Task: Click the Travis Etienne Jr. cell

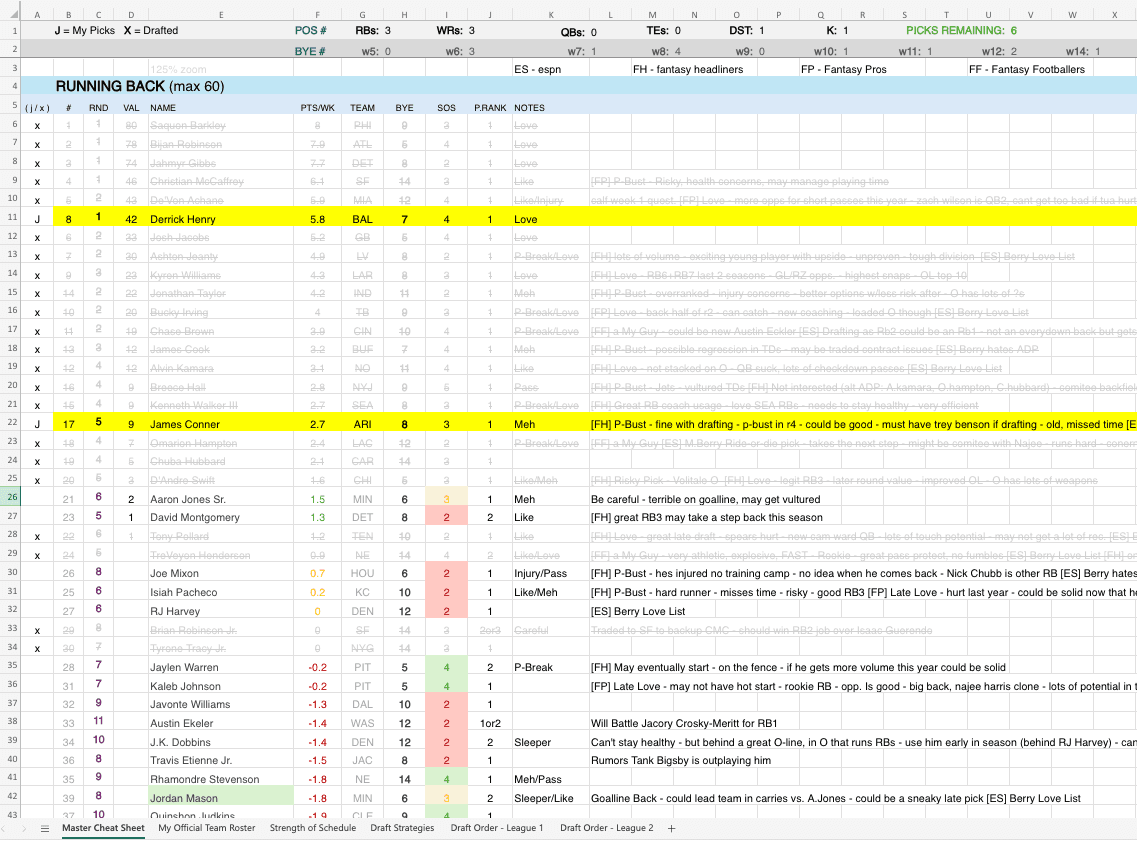Action: [220, 760]
